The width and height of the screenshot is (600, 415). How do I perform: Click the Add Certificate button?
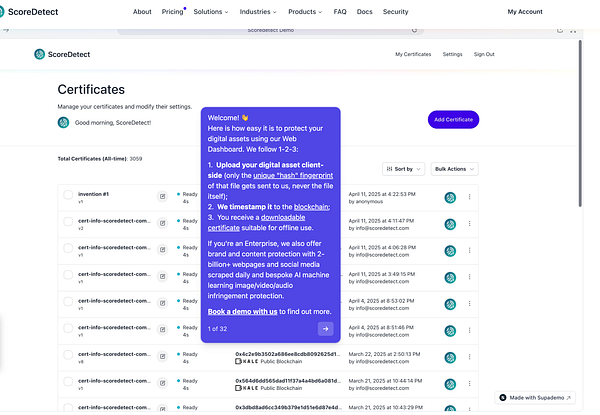(453, 120)
